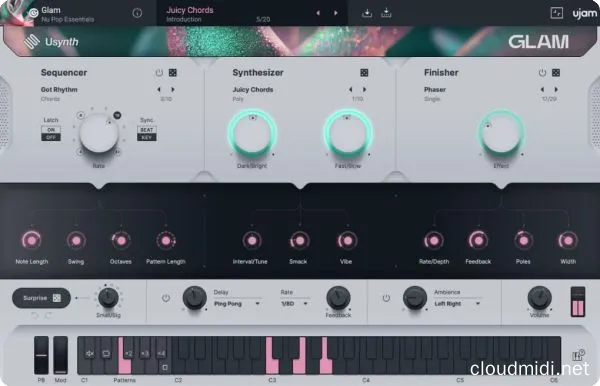Click the Fast/Slow knob

point(348,134)
